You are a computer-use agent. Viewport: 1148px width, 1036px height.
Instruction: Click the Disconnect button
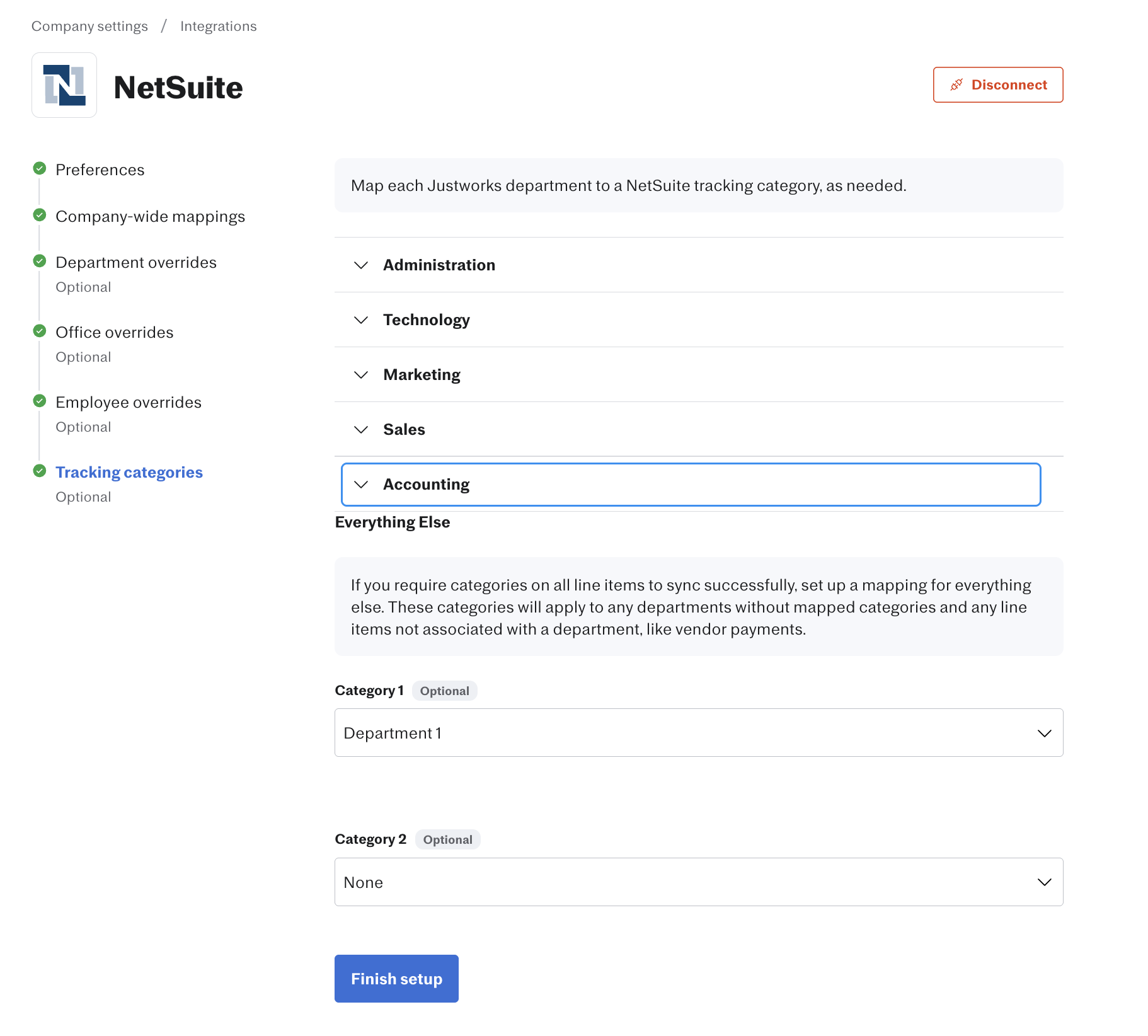tap(998, 84)
